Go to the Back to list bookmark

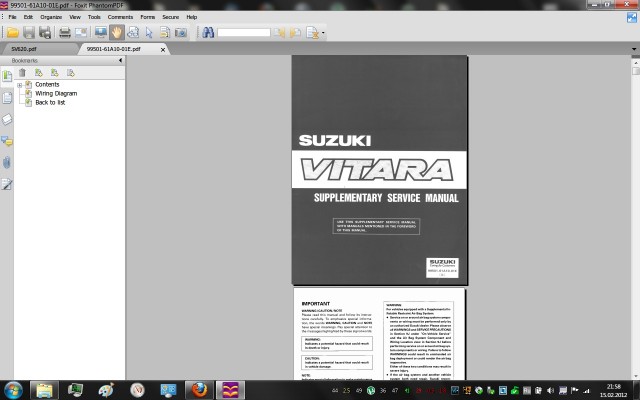click(50, 102)
